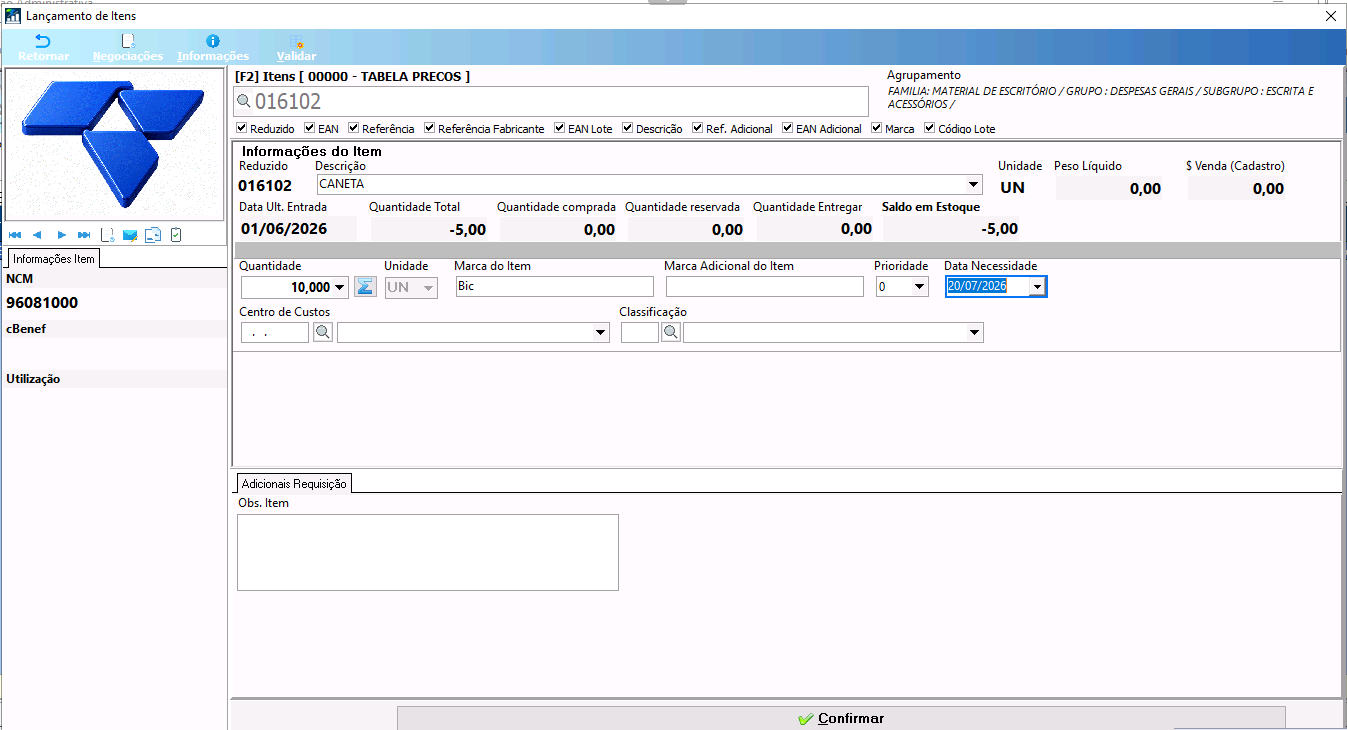Toggle the Referência Fabricante checkbox

(430, 128)
